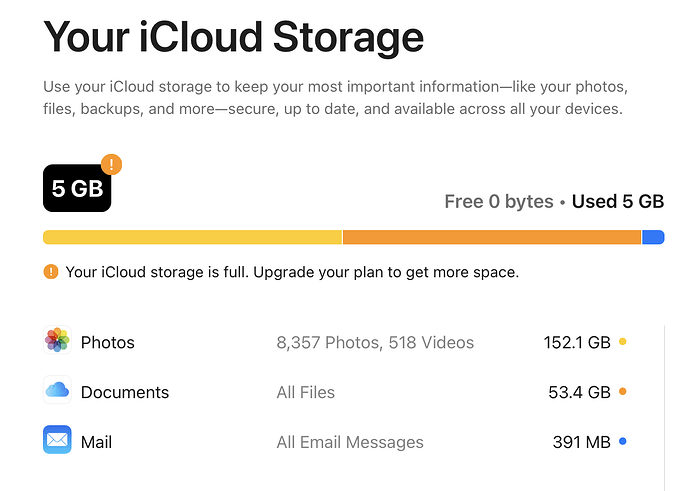Viewport: 690px width, 491px height.
Task: Click the Mail envelope icon
Action: pyautogui.click(x=57, y=440)
